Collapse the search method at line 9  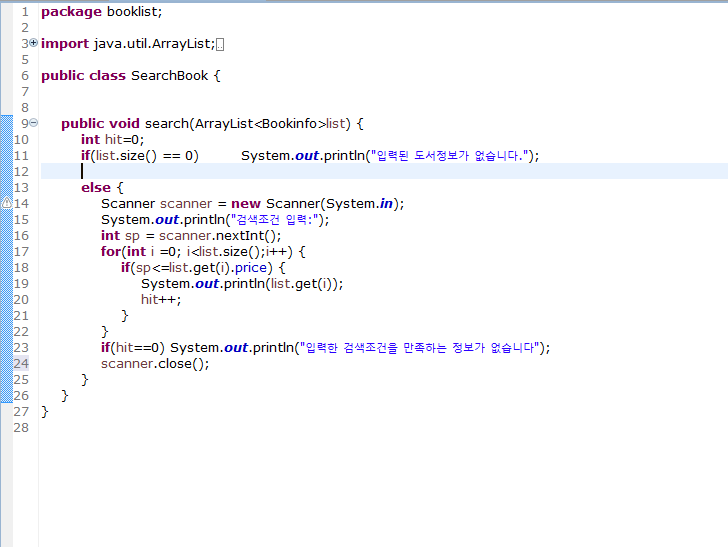pos(33,123)
